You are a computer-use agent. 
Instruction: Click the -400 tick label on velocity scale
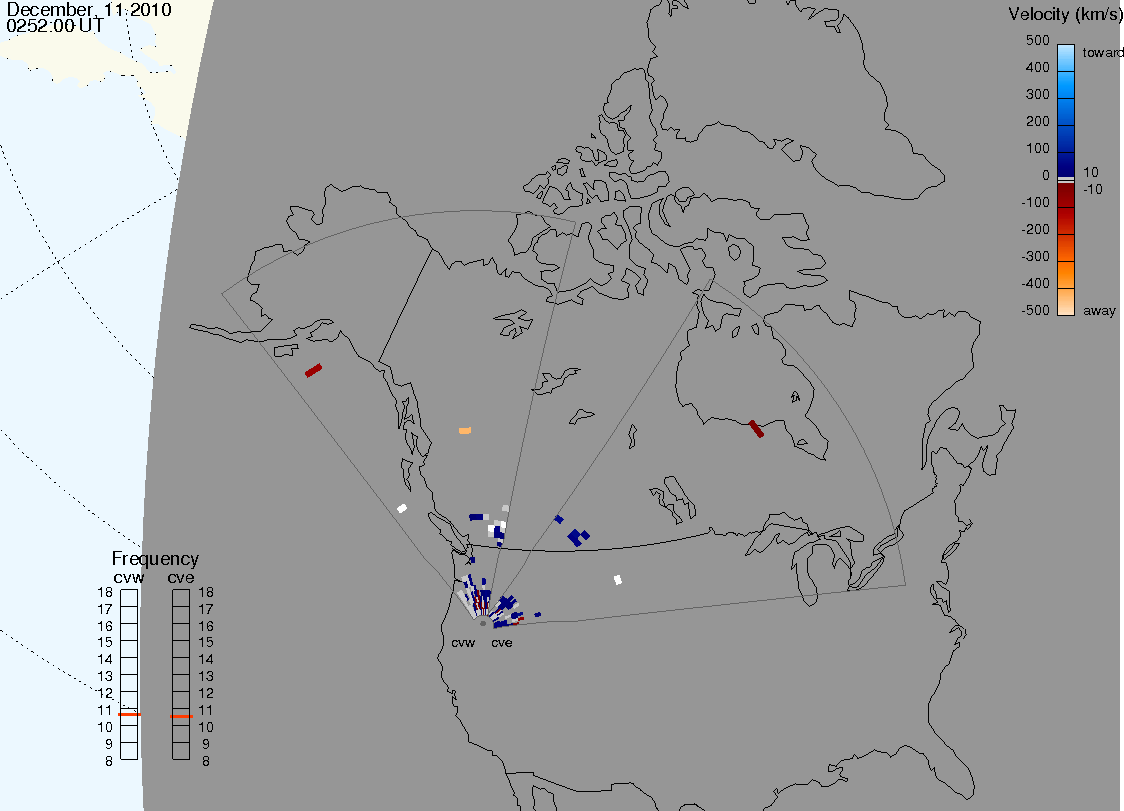[1035, 283]
